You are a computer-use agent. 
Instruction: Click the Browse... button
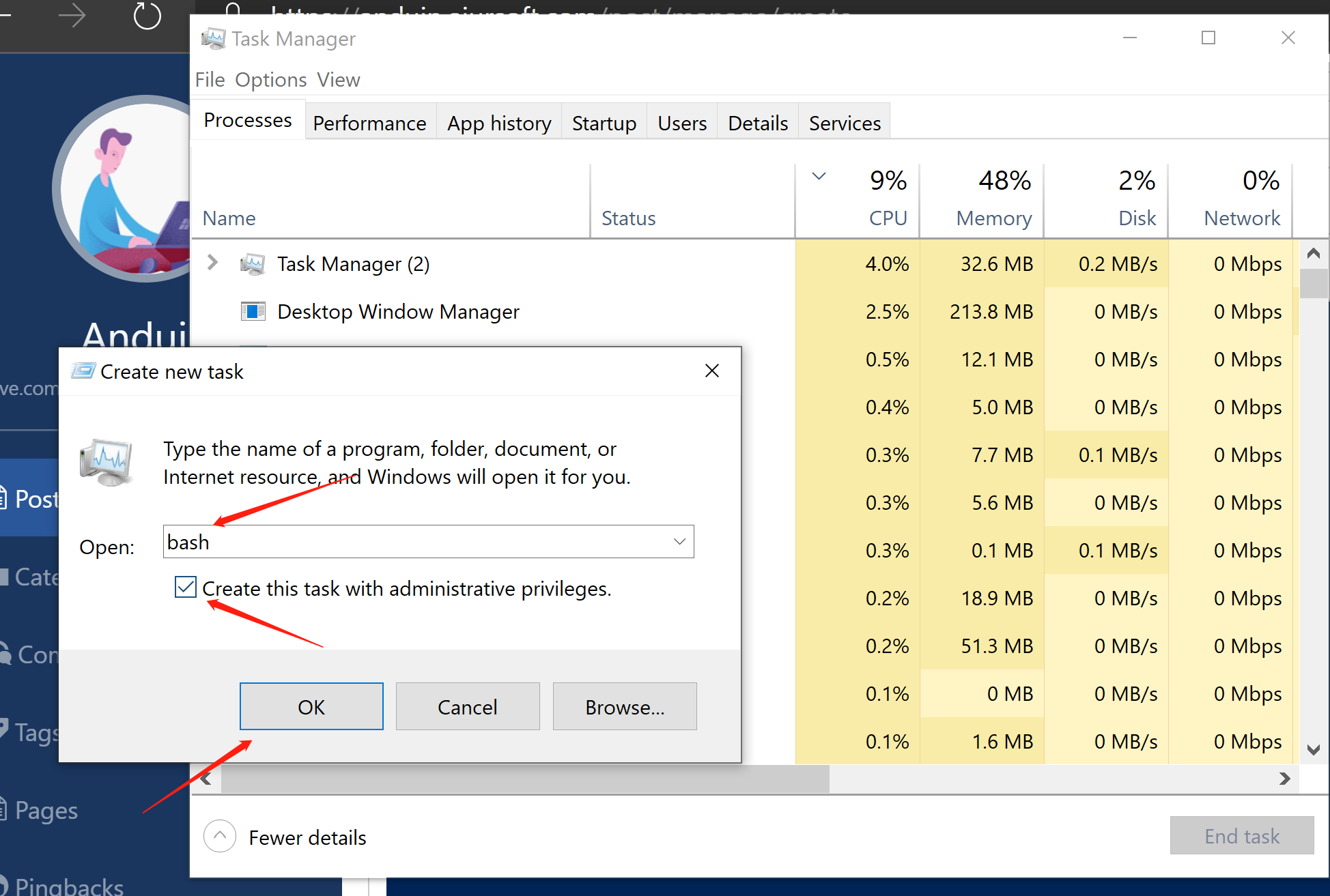(624, 707)
